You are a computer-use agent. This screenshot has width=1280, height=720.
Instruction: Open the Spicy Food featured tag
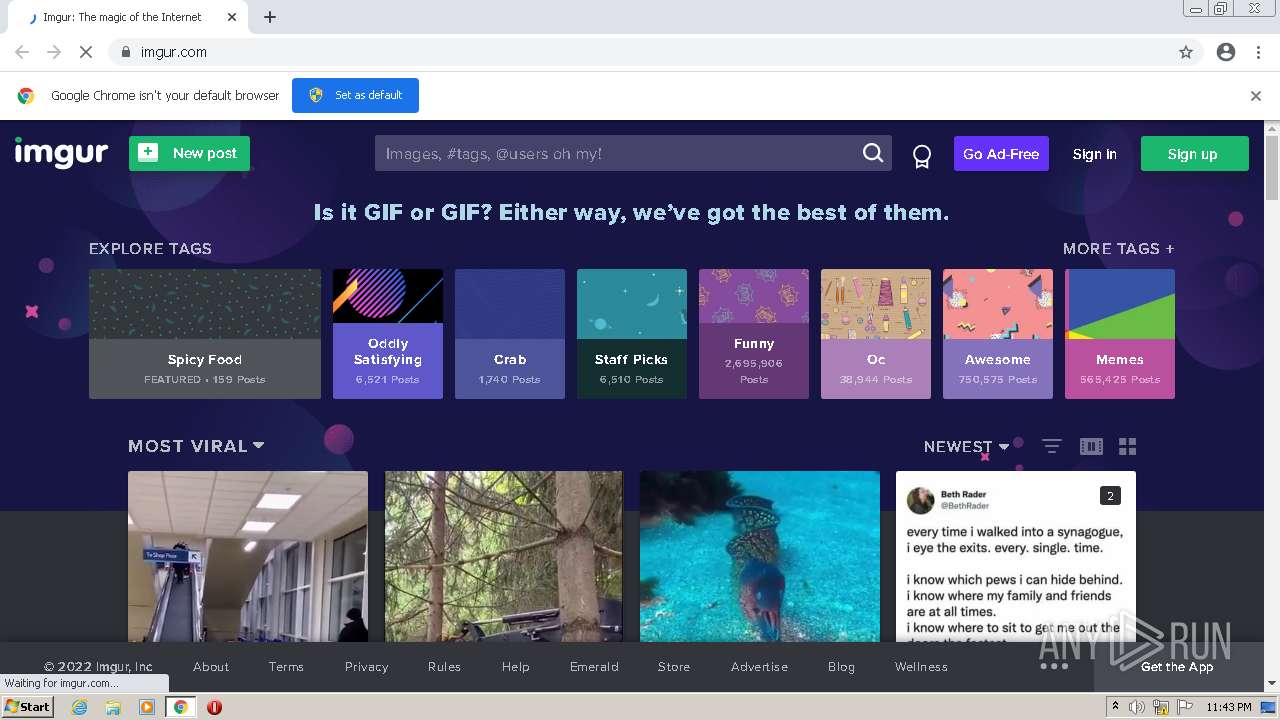coord(205,334)
